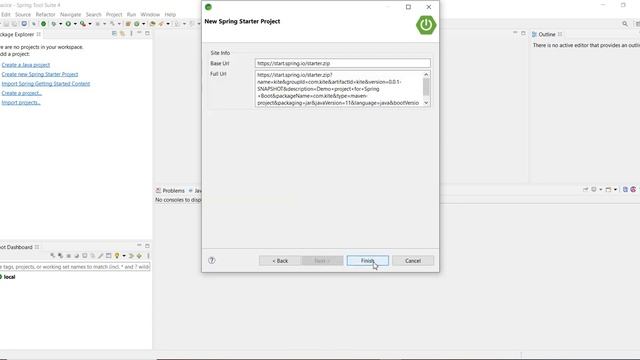This screenshot has height=360, width=640.
Task: Open Package Explorer view menu icon
Action: tap(131, 33)
